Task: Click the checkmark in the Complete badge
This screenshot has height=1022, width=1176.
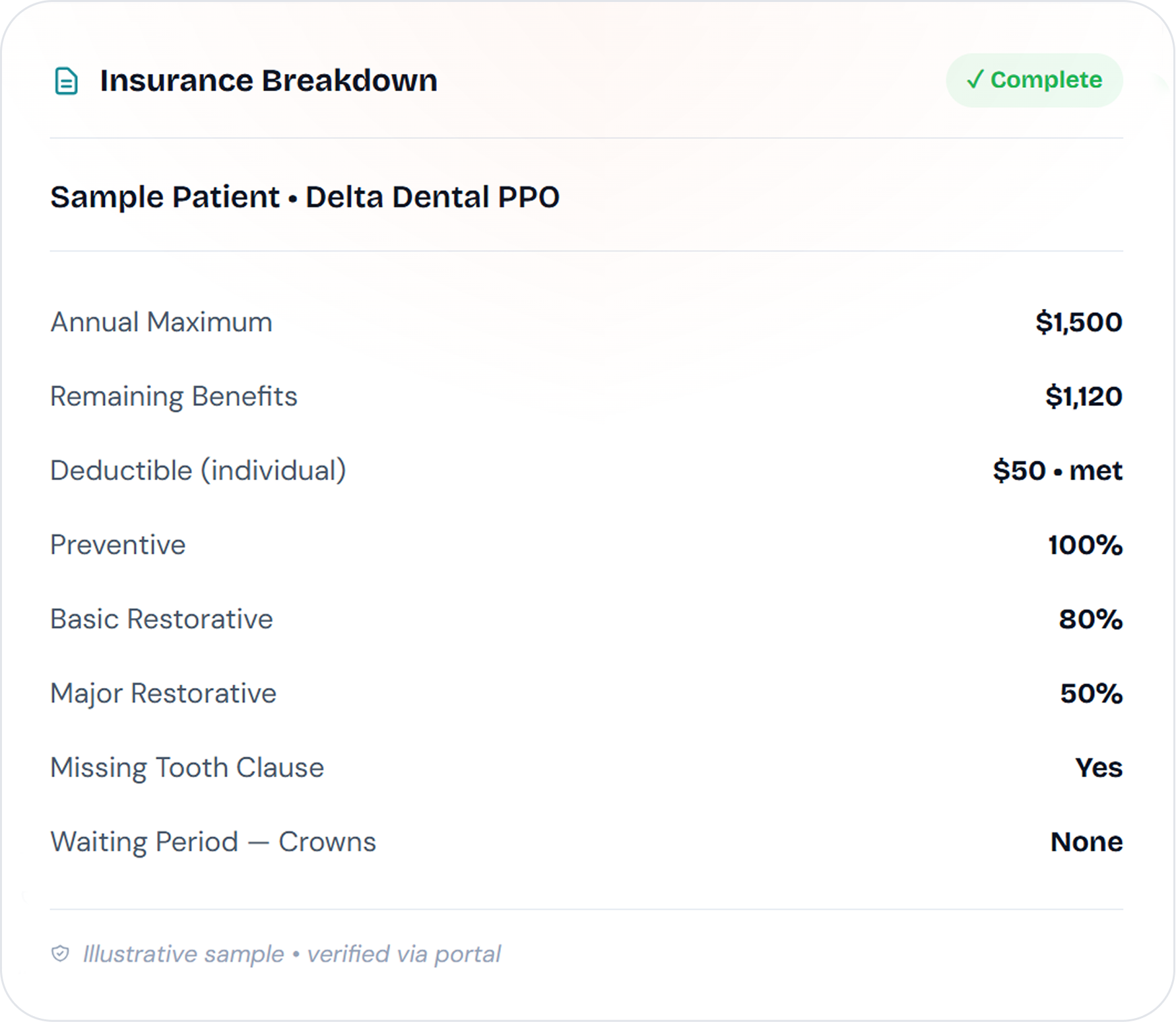Action: pyautogui.click(x=975, y=81)
